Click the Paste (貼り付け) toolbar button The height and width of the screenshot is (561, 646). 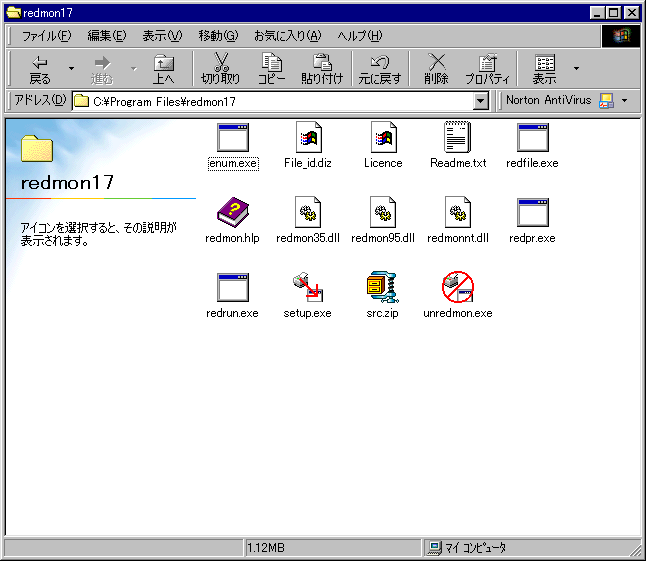coord(322,69)
